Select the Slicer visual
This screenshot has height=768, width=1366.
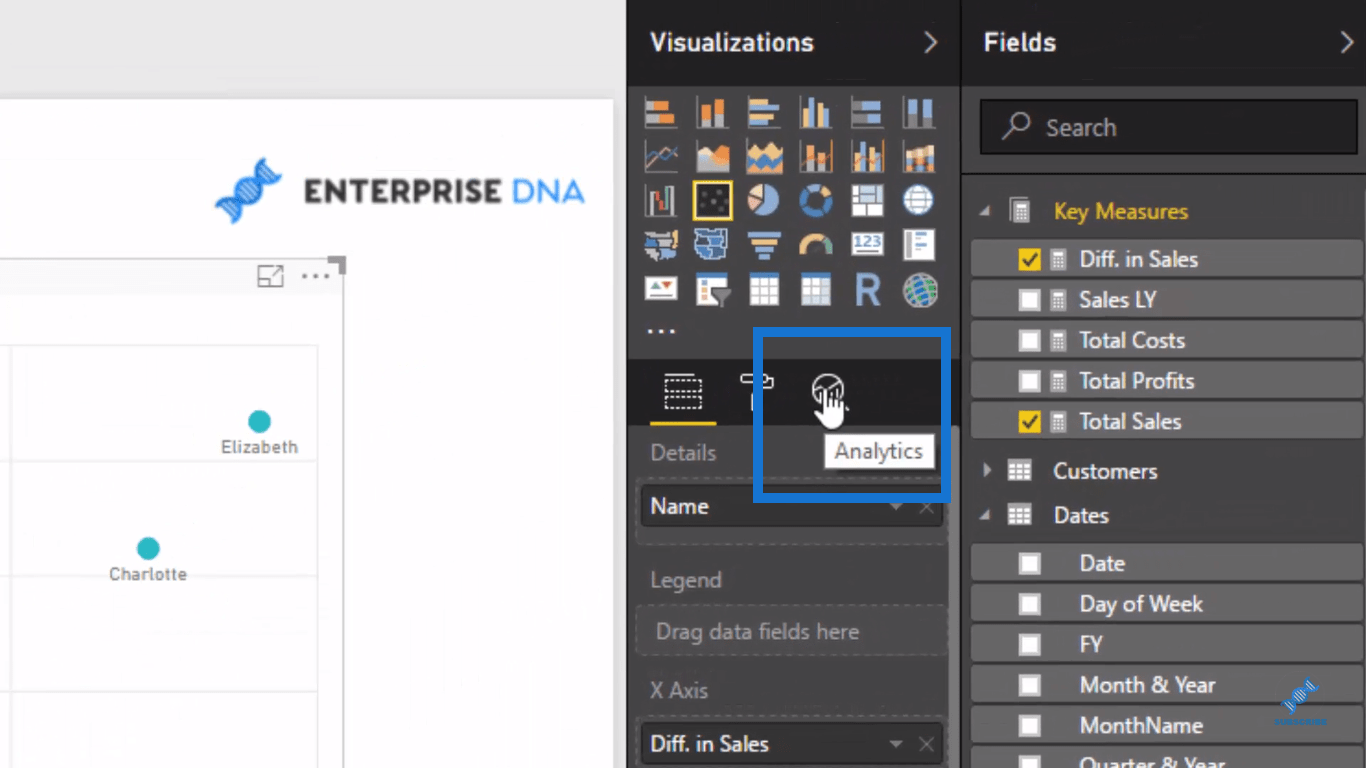[712, 290]
